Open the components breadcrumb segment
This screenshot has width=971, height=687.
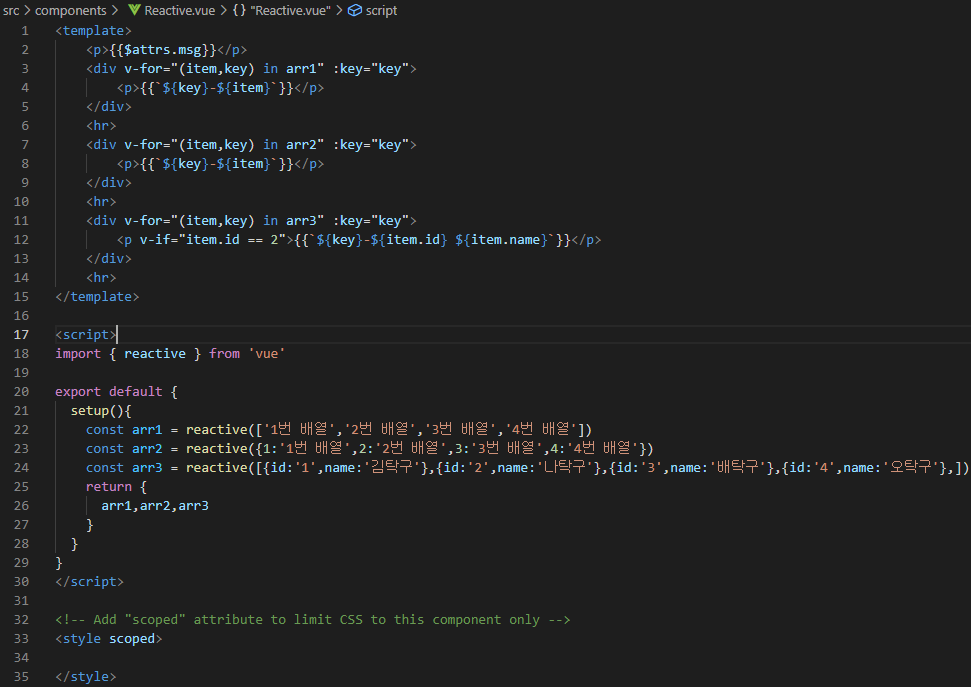tap(71, 11)
